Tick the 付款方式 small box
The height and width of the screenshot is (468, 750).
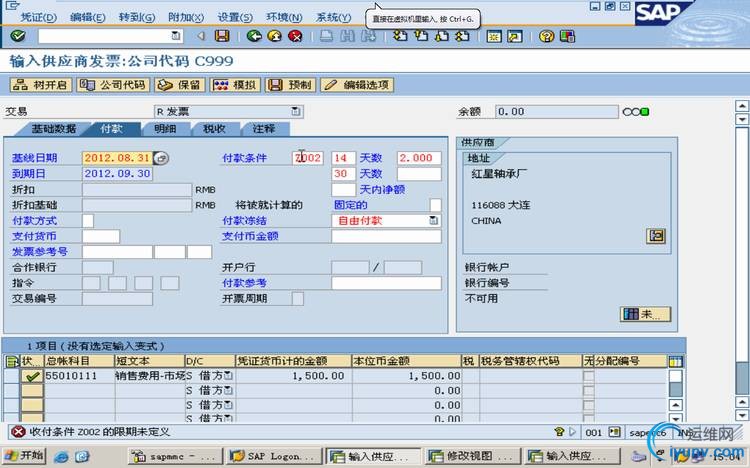tap(88, 221)
